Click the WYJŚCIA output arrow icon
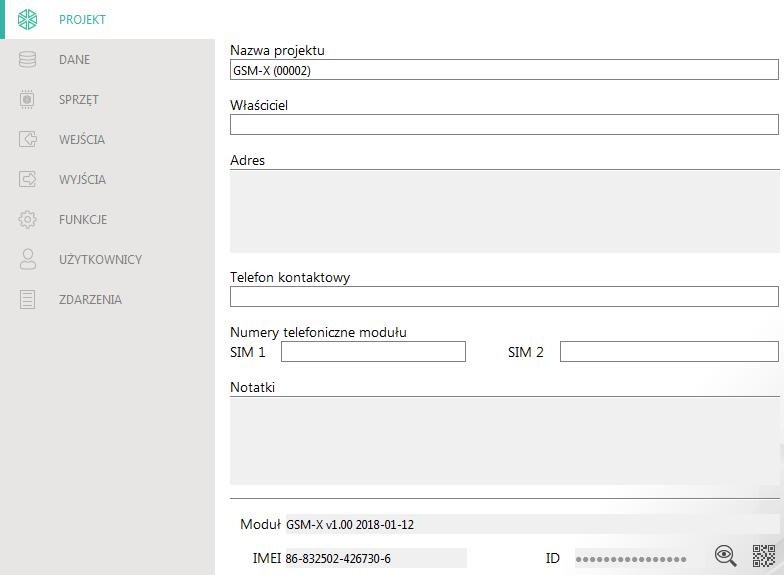Screen dimensions: 784x575 coord(28,179)
